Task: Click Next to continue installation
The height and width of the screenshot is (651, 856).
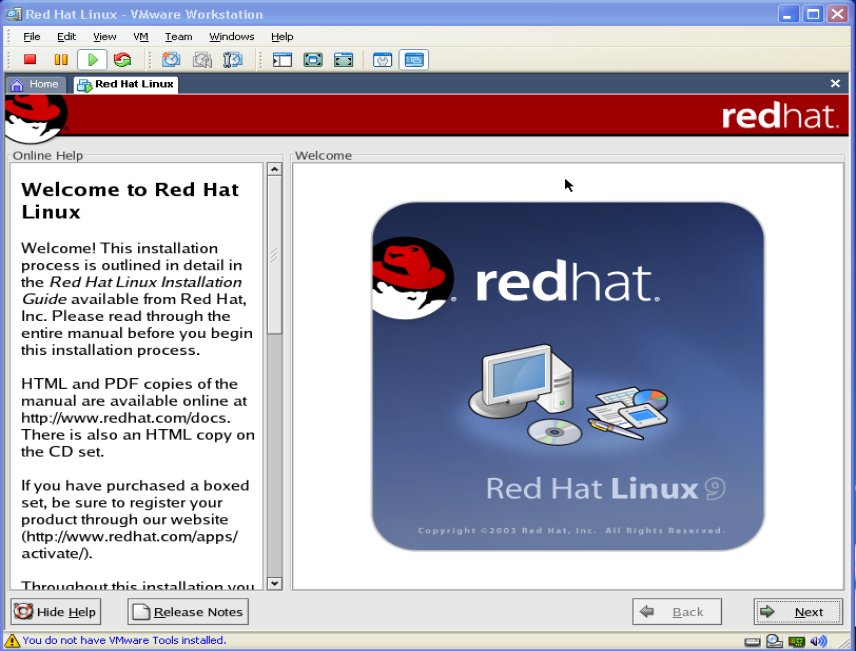Action: click(798, 612)
